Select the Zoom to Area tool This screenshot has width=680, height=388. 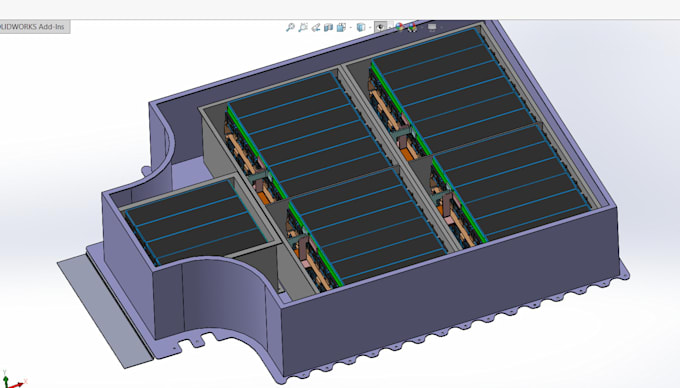[303, 27]
